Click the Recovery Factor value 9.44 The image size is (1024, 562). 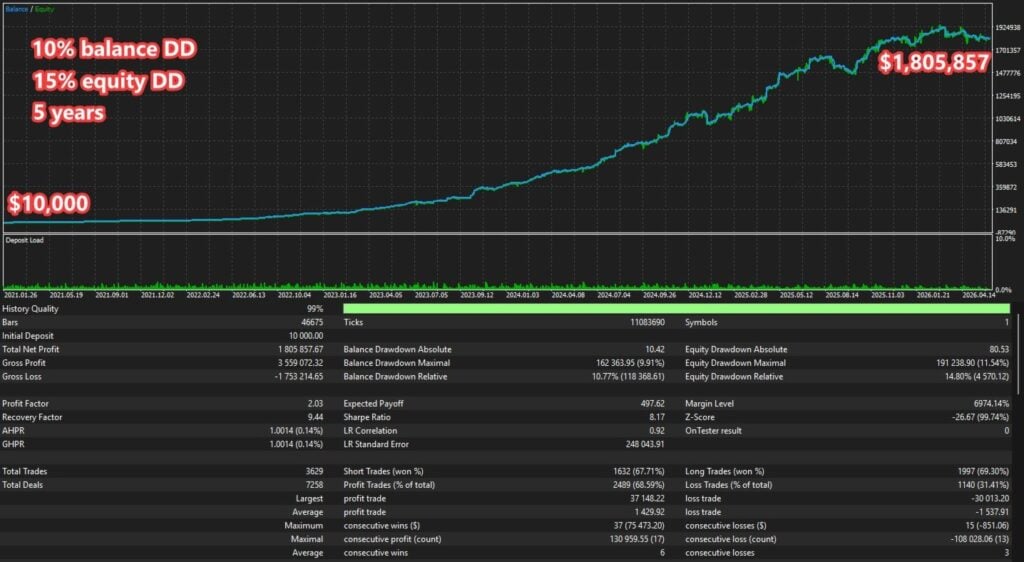pyautogui.click(x=315, y=417)
